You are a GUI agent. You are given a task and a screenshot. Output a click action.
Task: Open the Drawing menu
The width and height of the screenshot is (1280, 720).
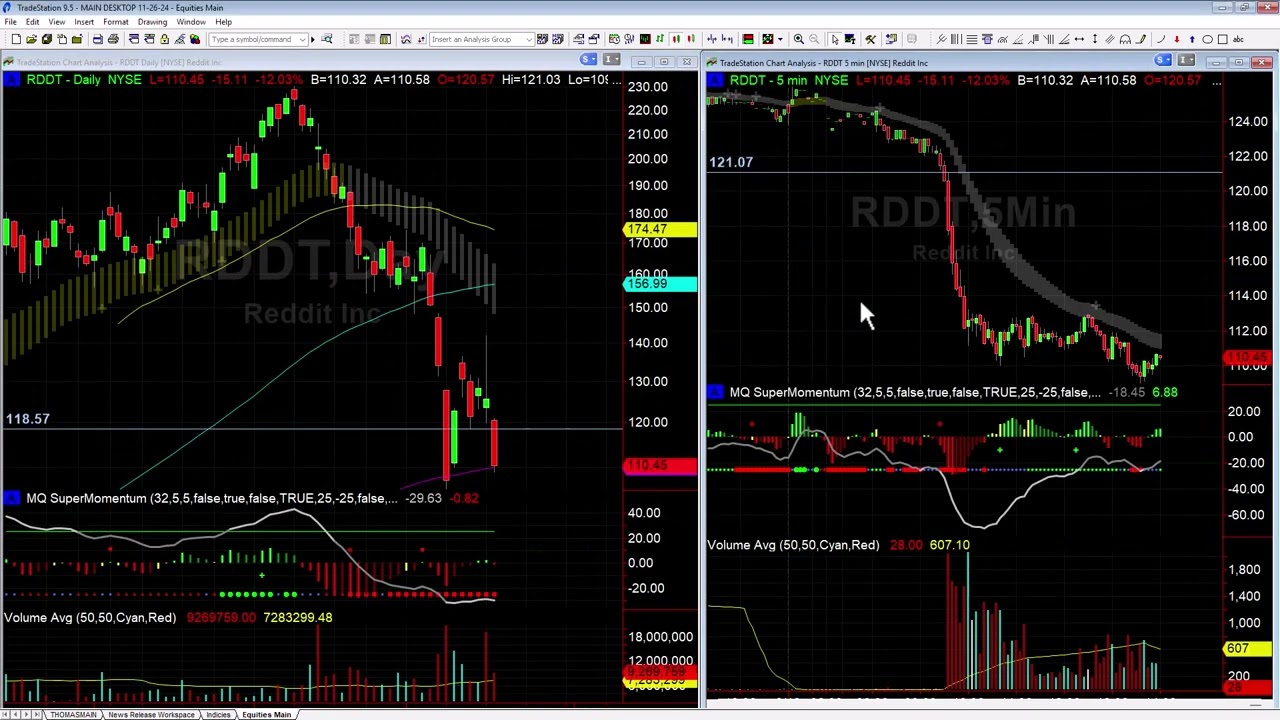(x=152, y=21)
